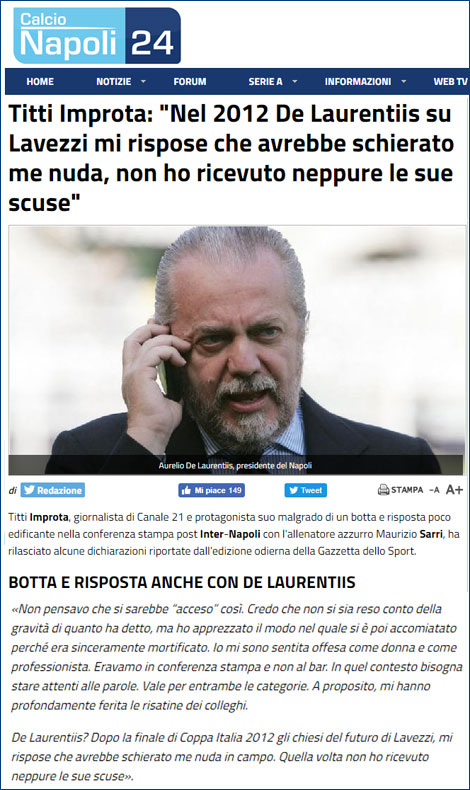
Task: Click the STAMPA print label
Action: (x=407, y=490)
